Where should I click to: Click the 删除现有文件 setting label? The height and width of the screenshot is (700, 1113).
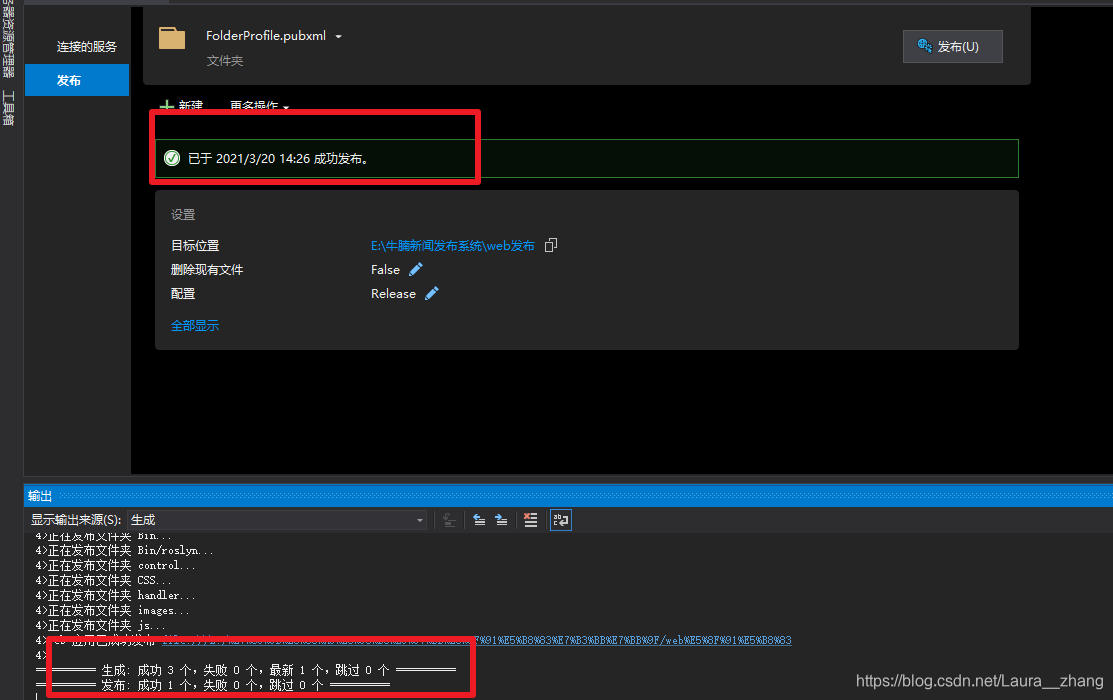coord(207,270)
